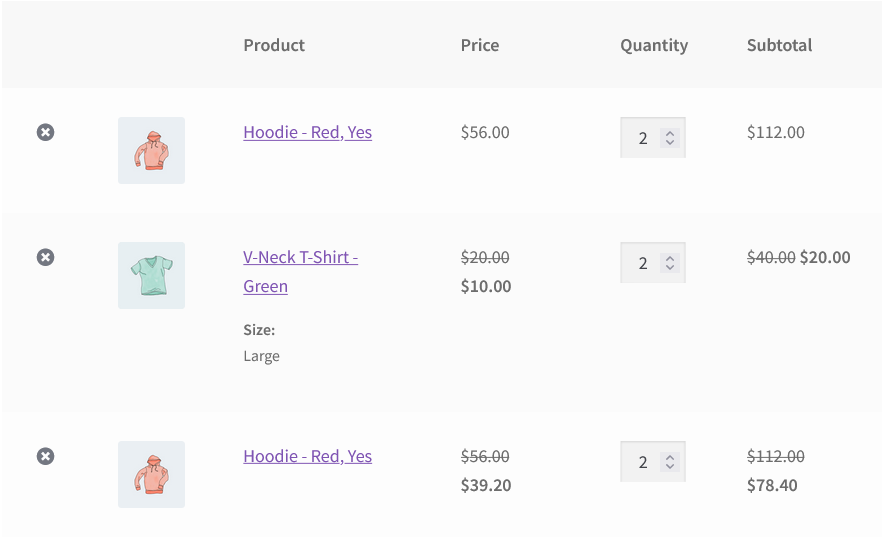Open the green V-Neck T-Shirt thumbnail
Viewport: 887px width, 547px height.
click(151, 275)
